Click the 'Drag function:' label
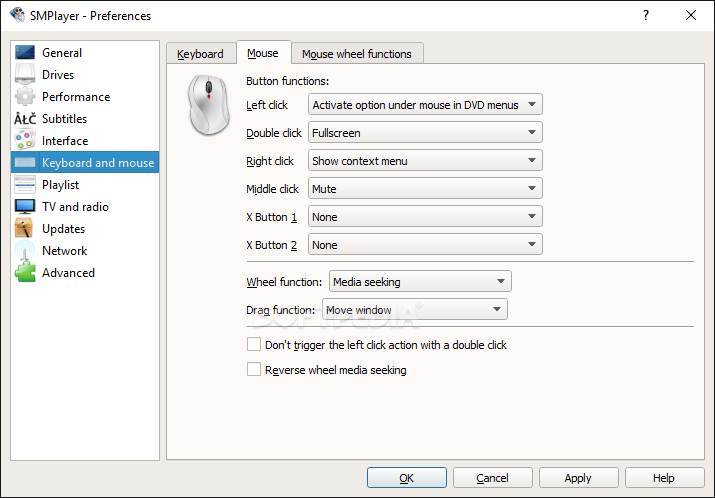The width and height of the screenshot is (715, 498). click(x=280, y=310)
